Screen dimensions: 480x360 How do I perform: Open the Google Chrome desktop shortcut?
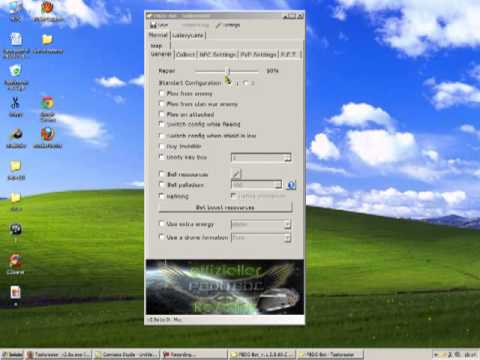point(48,103)
